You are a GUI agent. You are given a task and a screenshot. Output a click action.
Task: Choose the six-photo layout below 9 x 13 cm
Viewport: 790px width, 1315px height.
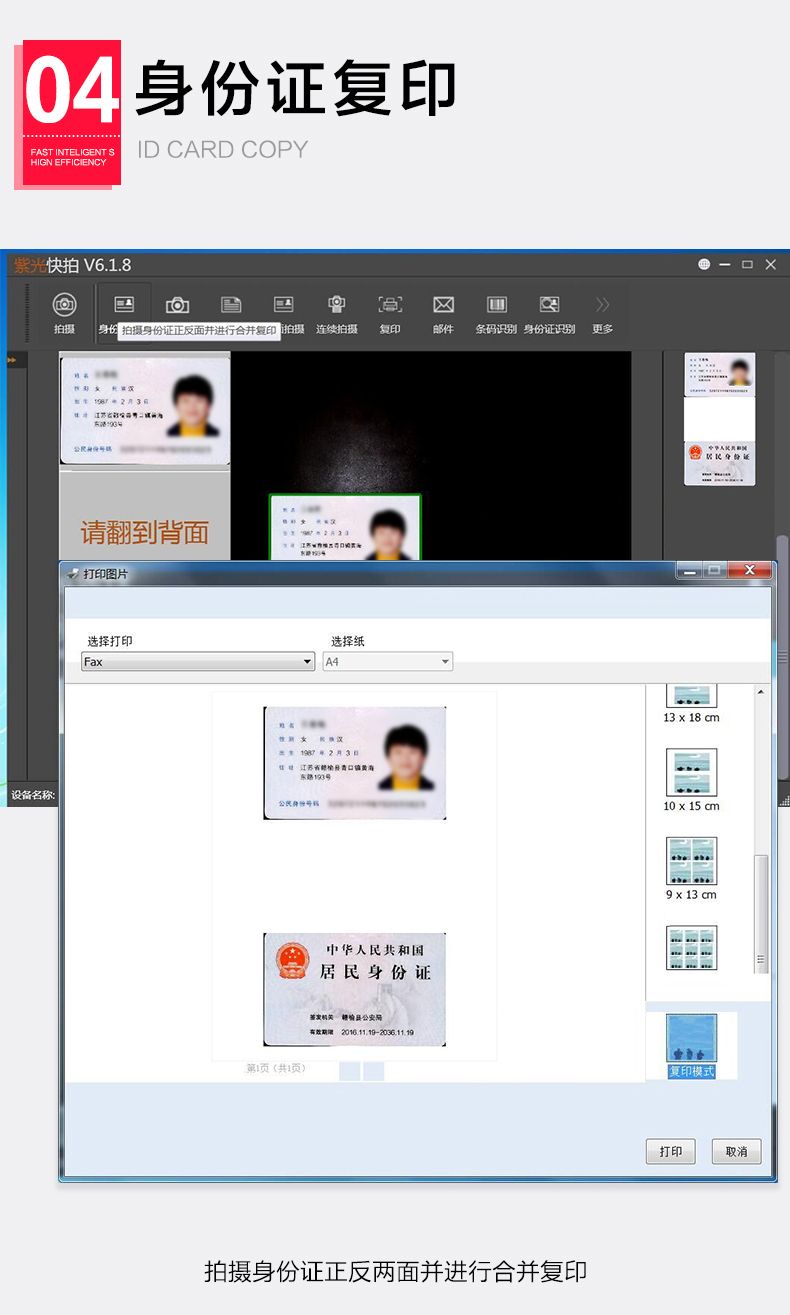click(x=691, y=948)
